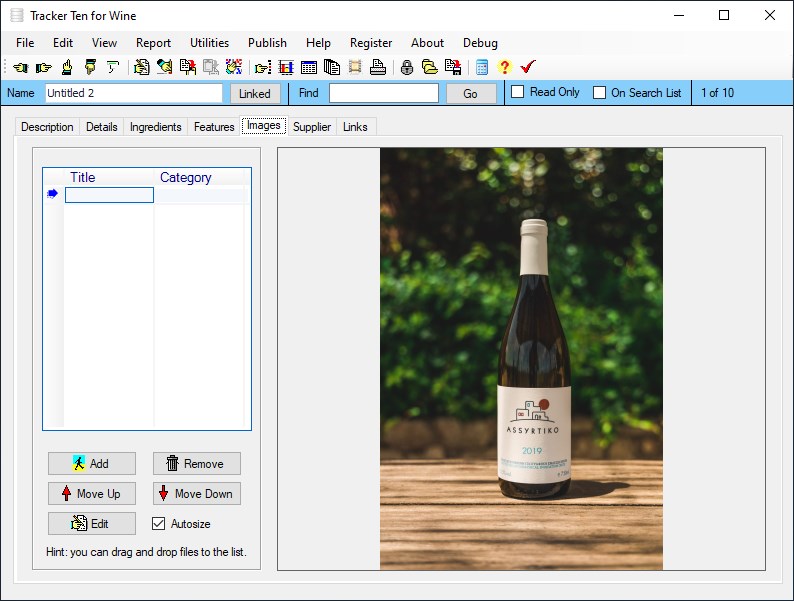Viewport: 794px width, 601px height.
Task: Click the printer icon in toolbar
Action: click(377, 68)
